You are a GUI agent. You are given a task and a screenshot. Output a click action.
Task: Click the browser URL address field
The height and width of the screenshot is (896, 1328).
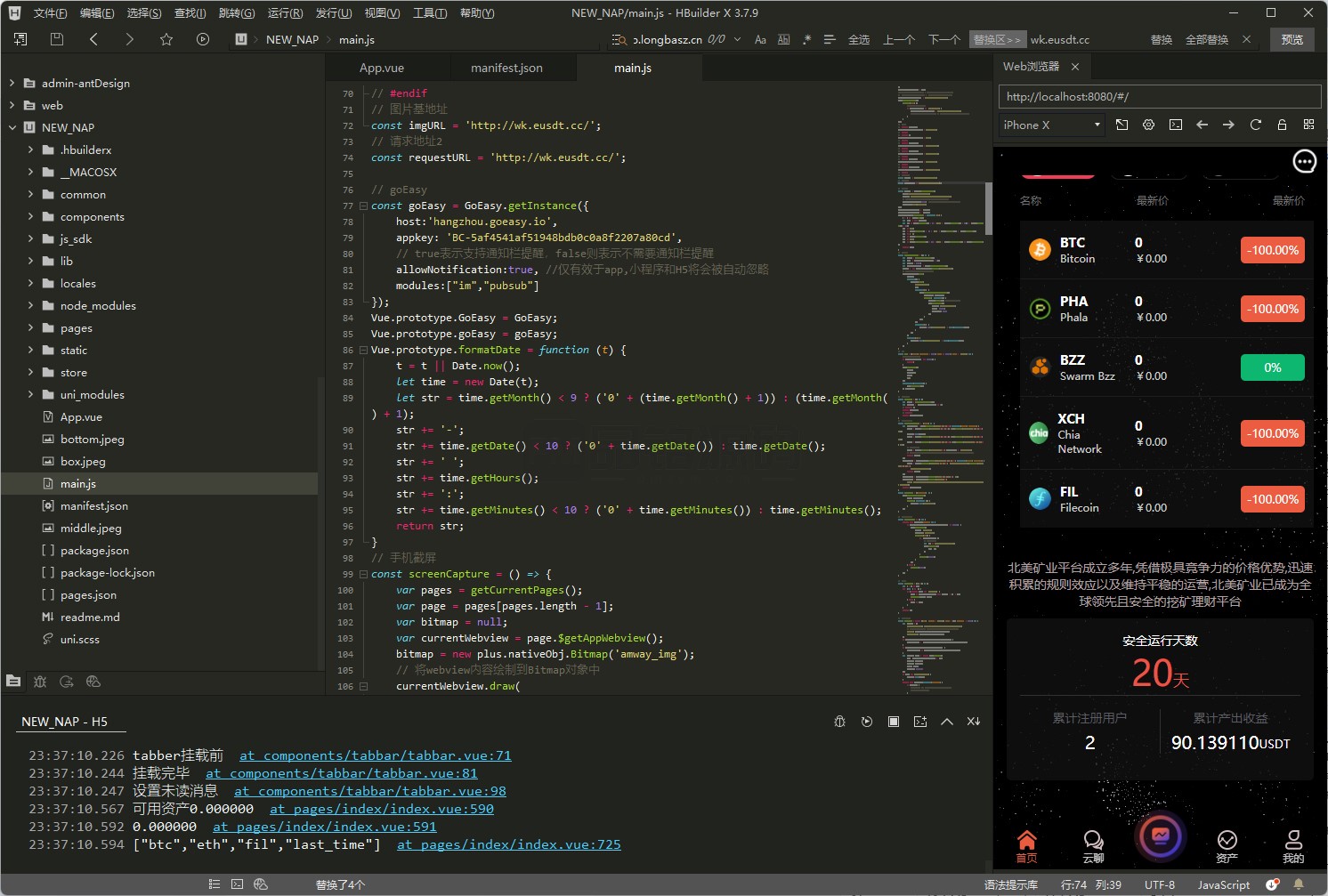1159,96
